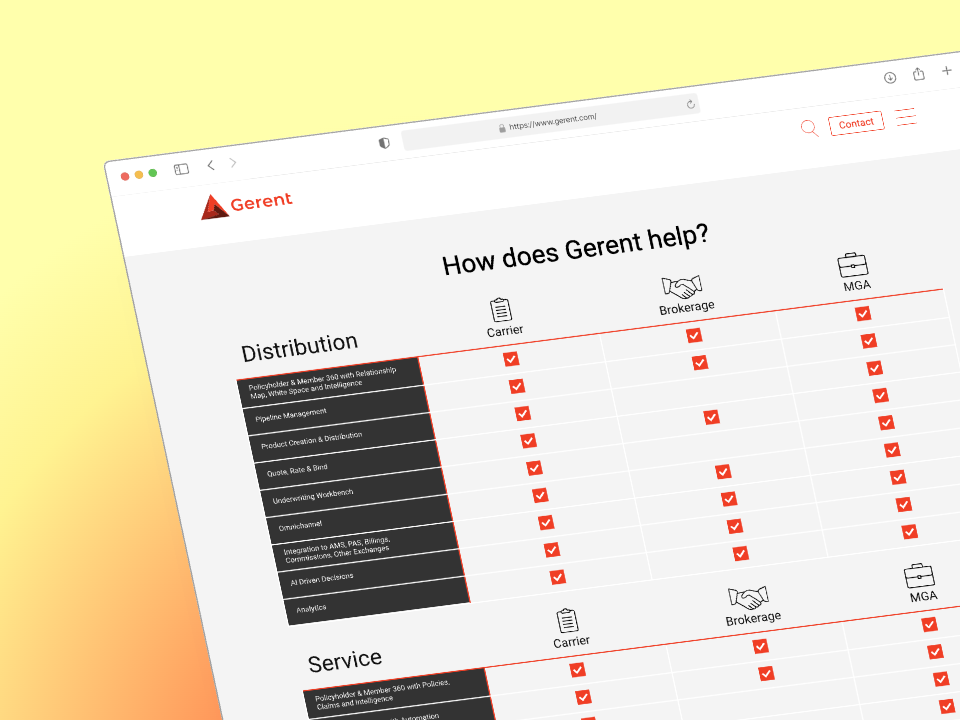Open the browser downloads icon
960x720 pixels.
click(x=890, y=77)
